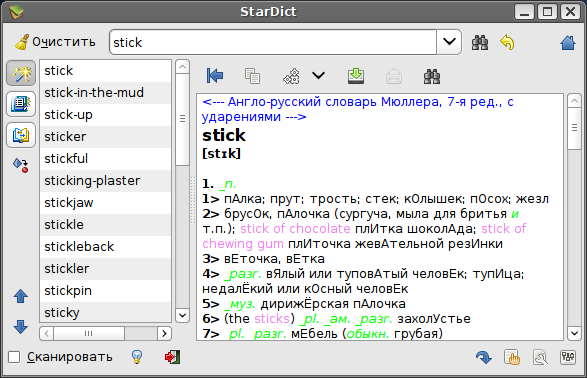Click the hand-on-document dictionary management icon
Viewport: 587px width, 378px height.
pyautogui.click(x=512, y=357)
